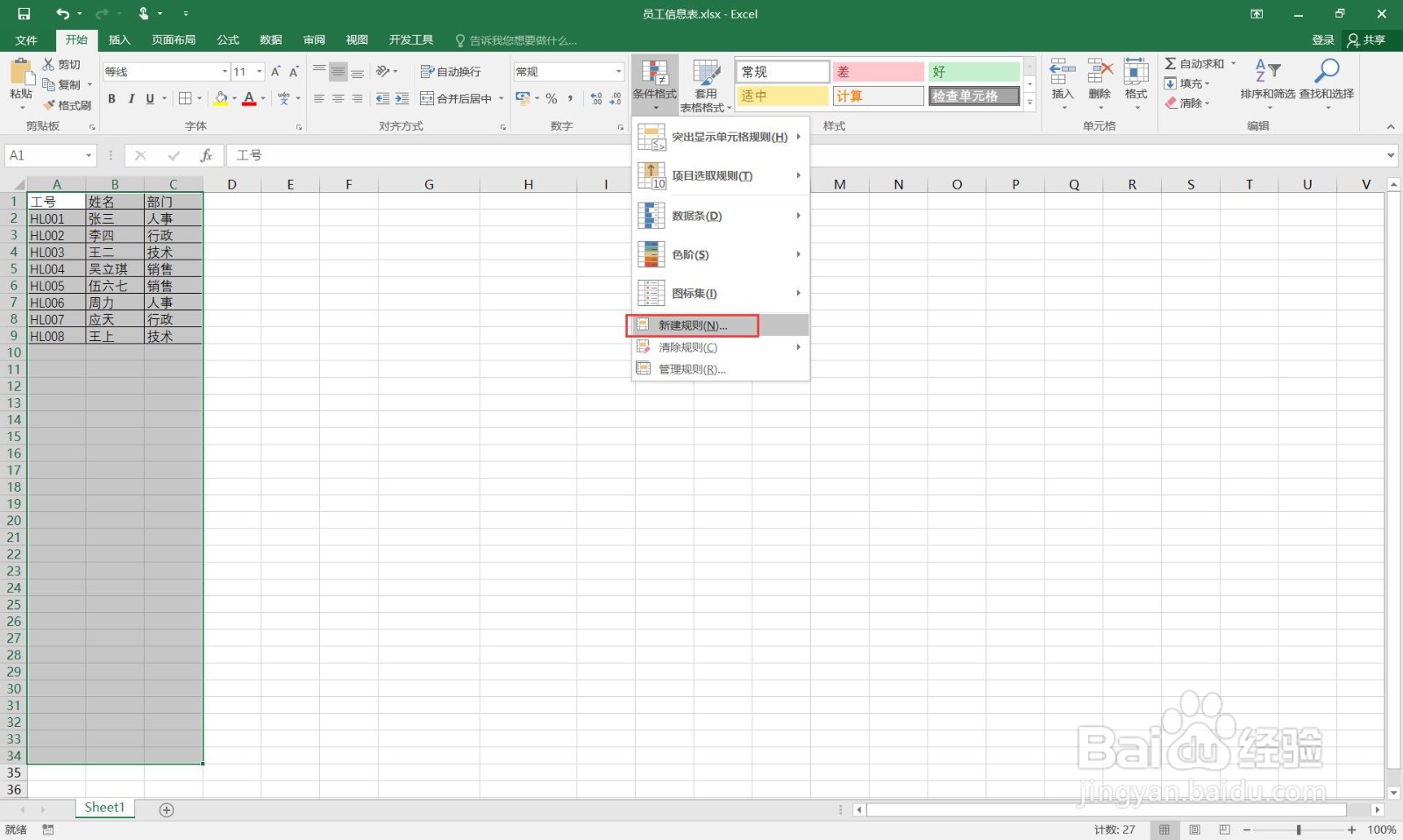
Task: Click the macro record icon in status bar
Action: pyautogui.click(x=48, y=829)
